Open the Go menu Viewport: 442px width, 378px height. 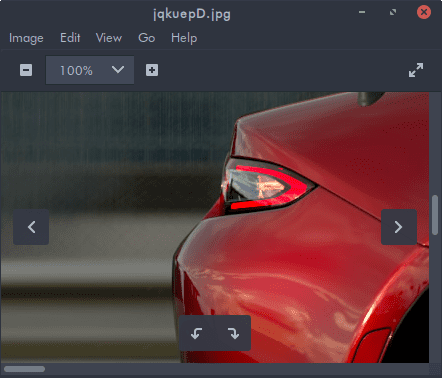(147, 38)
